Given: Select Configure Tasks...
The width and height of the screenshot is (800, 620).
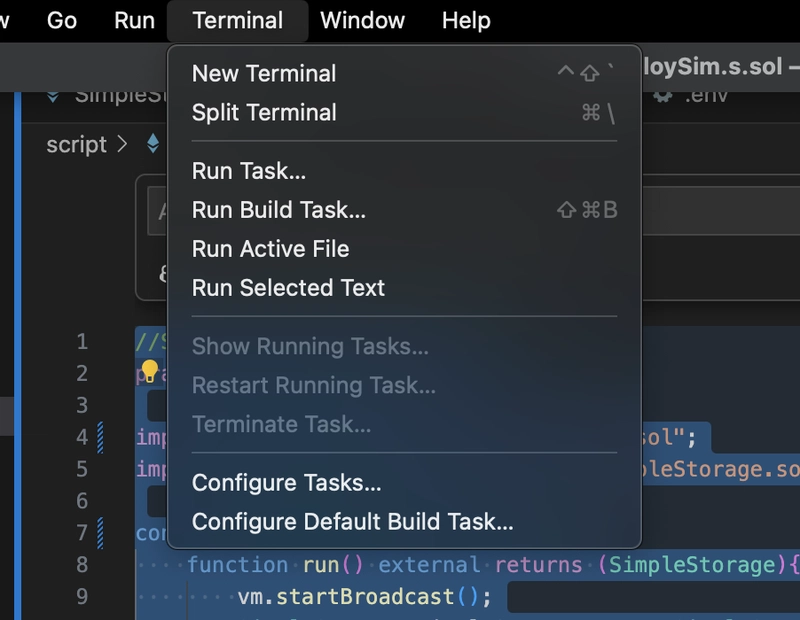Looking at the screenshot, I should 404,482.
